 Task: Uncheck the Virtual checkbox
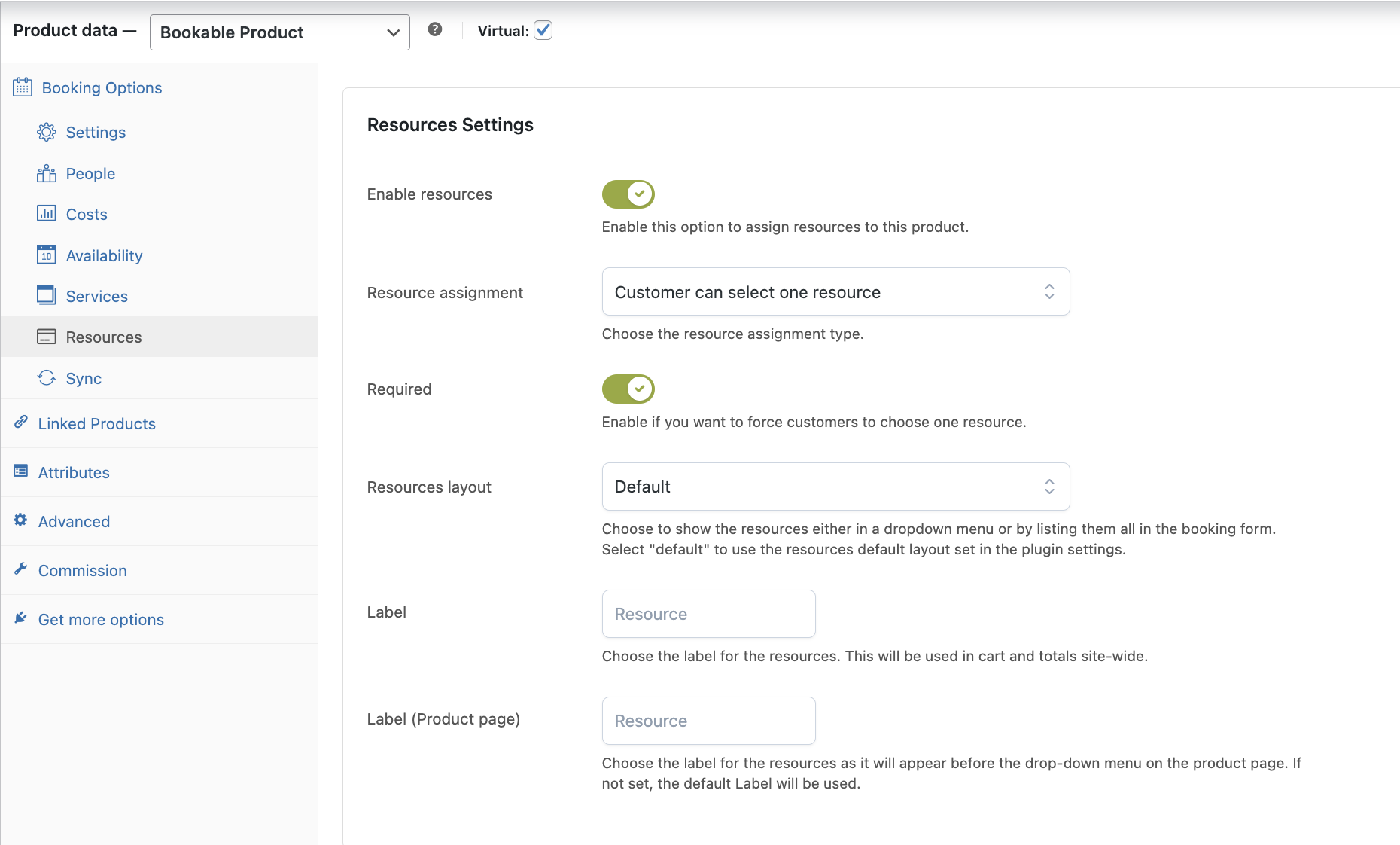(543, 30)
